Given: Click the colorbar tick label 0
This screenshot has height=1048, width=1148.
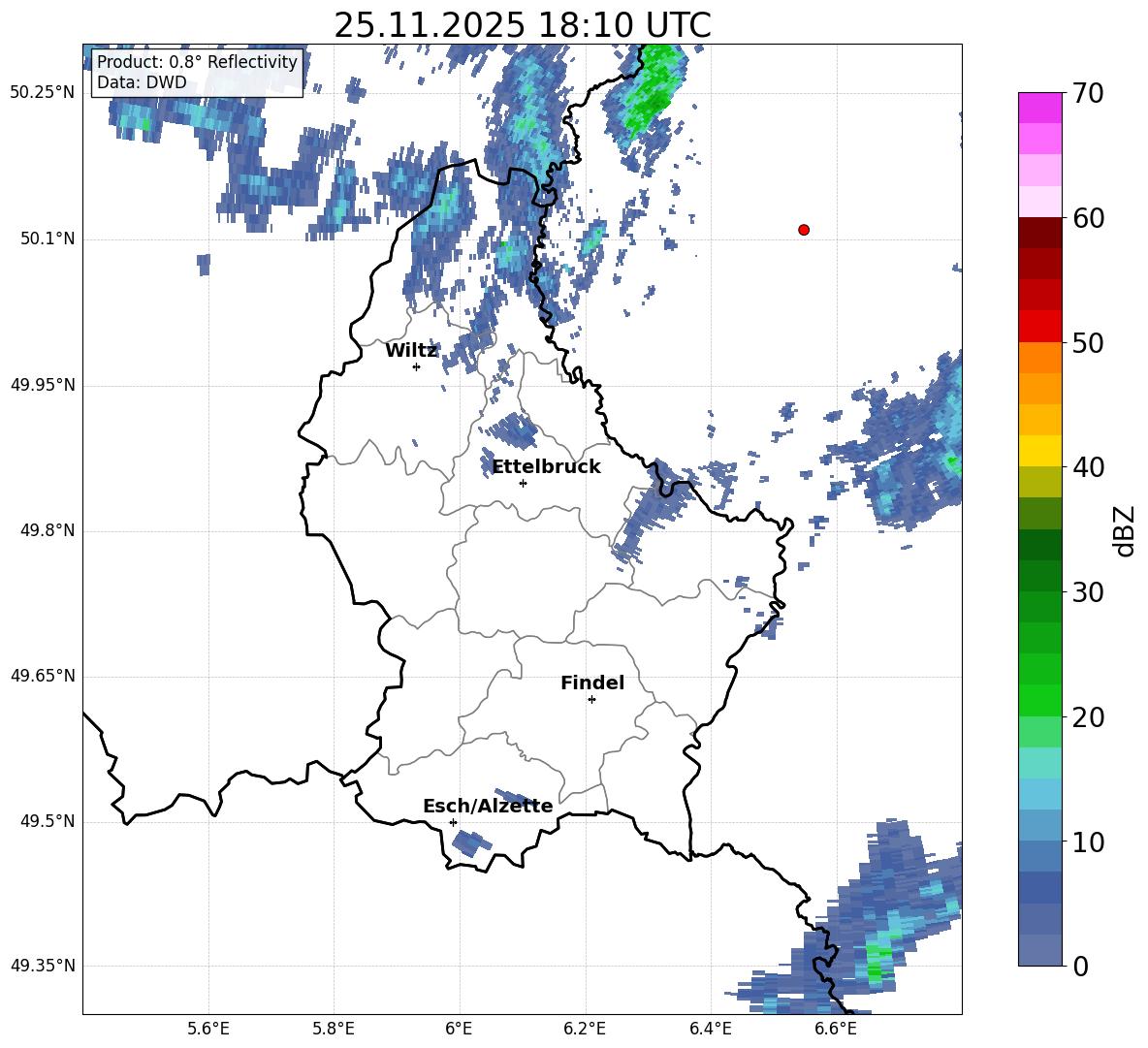Looking at the screenshot, I should [1080, 967].
